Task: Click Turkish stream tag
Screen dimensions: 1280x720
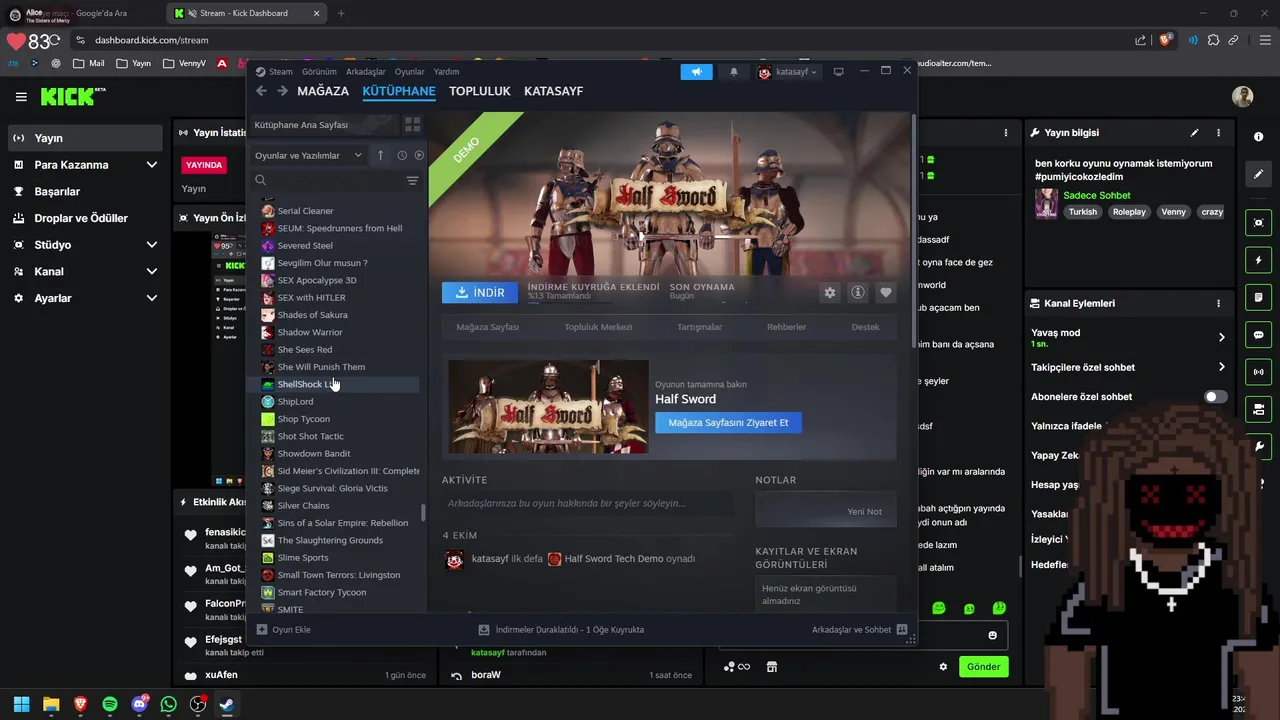Action: (x=1082, y=212)
